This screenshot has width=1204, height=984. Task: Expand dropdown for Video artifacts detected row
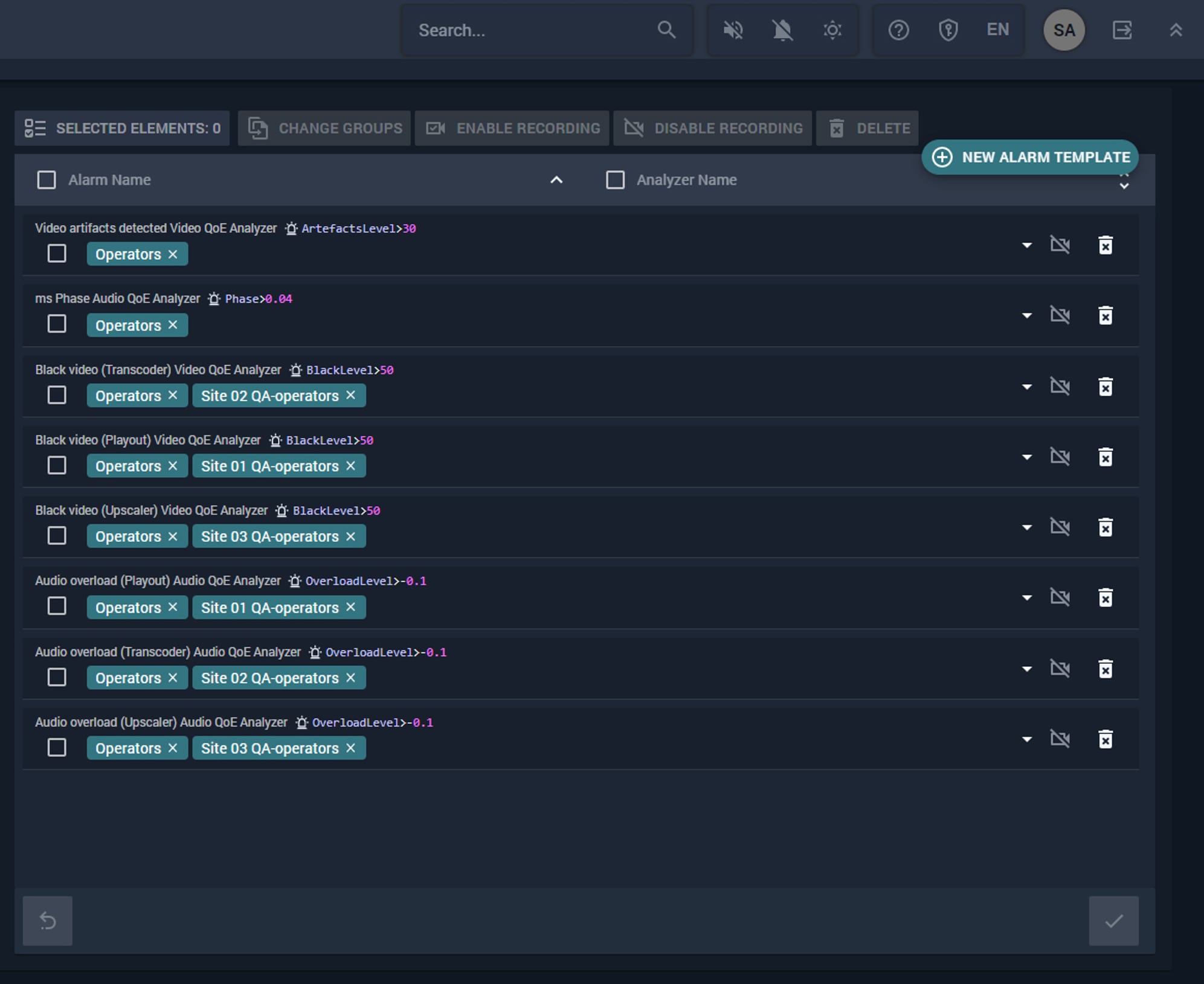1026,245
